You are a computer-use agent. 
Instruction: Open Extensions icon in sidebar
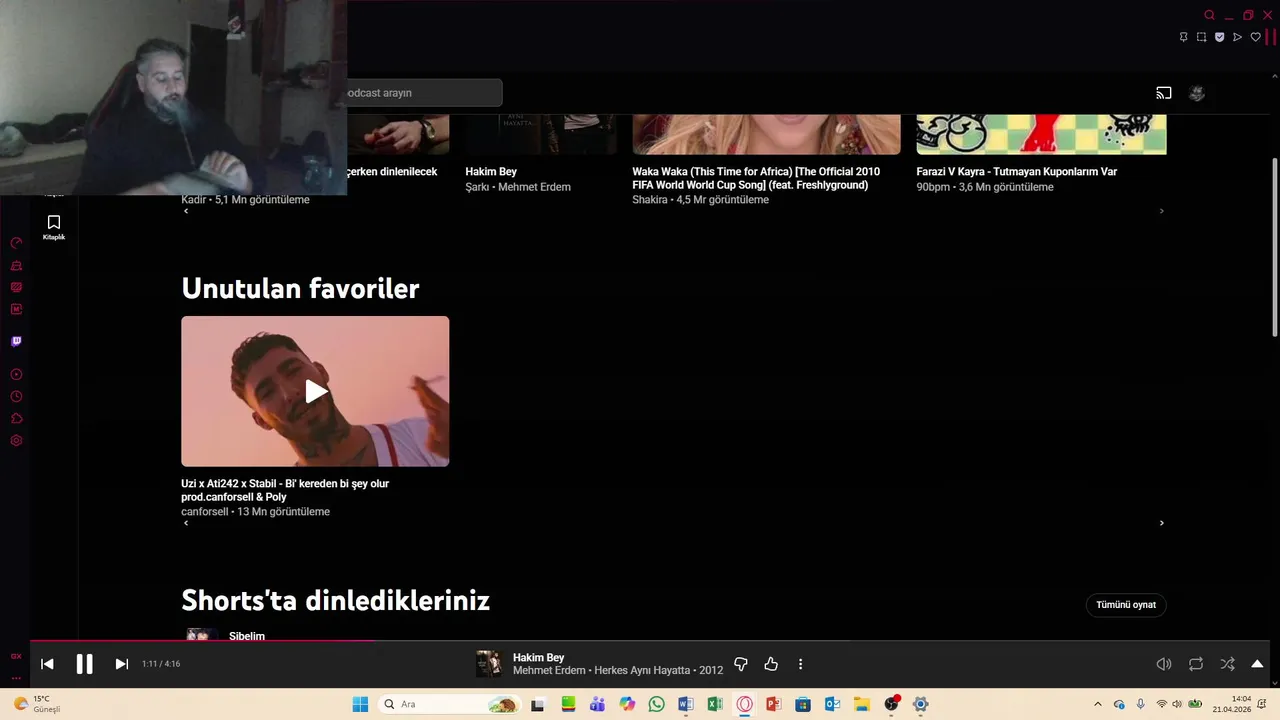coord(16,418)
